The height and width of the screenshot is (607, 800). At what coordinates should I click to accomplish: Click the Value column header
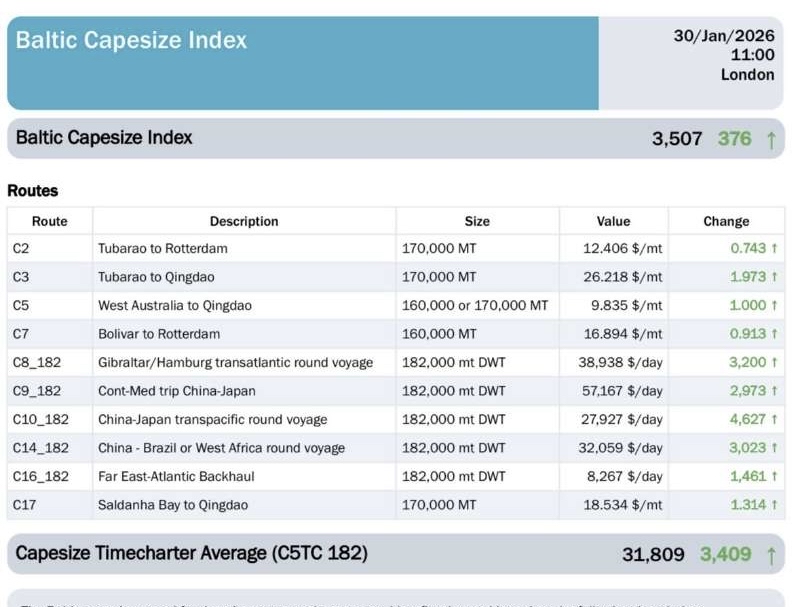pyautogui.click(x=613, y=221)
